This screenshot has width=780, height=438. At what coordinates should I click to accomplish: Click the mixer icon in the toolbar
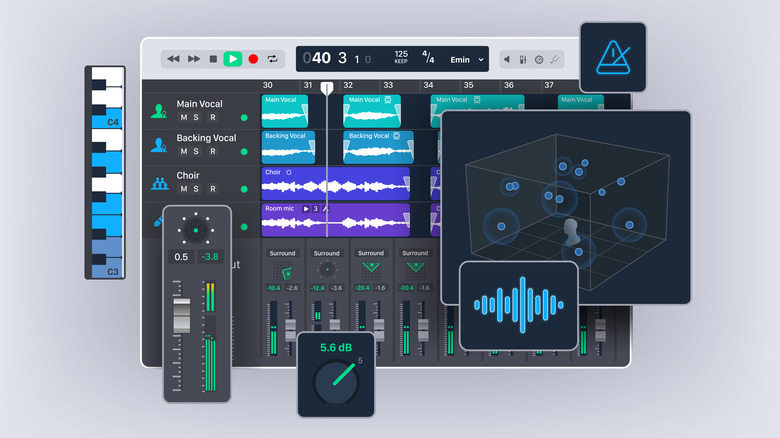click(x=522, y=60)
